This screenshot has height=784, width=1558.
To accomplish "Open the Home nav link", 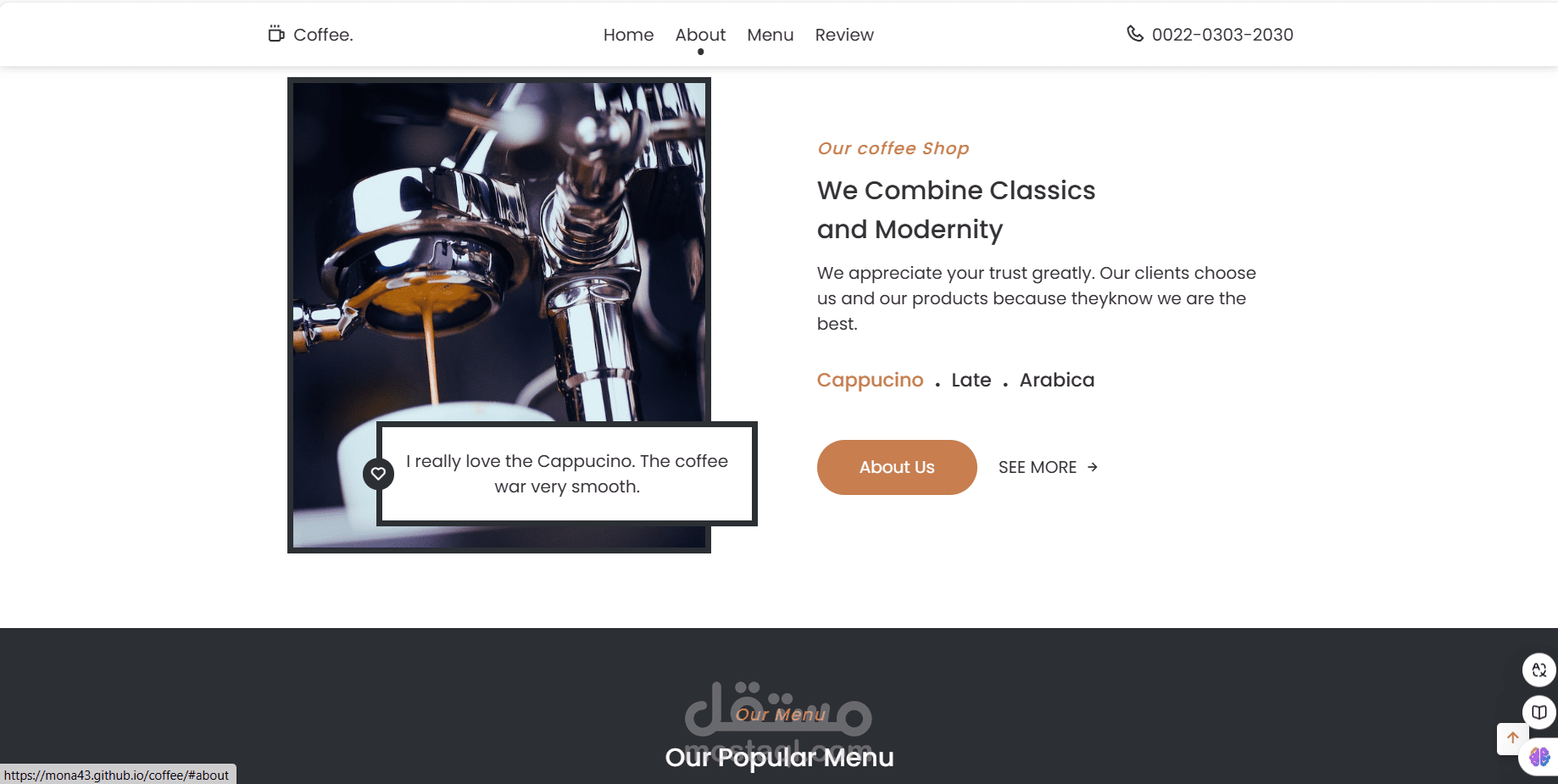I will 628,35.
